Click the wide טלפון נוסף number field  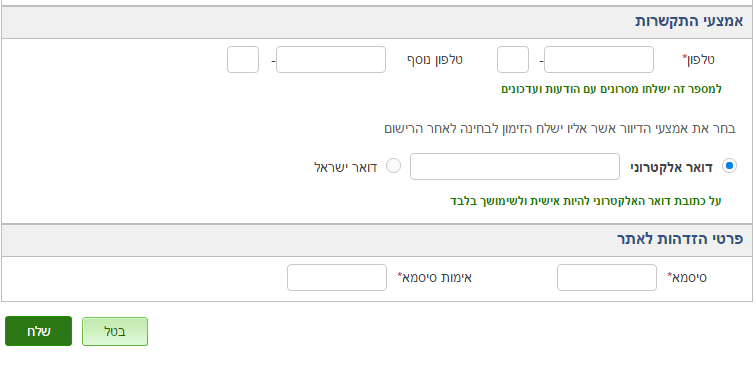pos(331,60)
